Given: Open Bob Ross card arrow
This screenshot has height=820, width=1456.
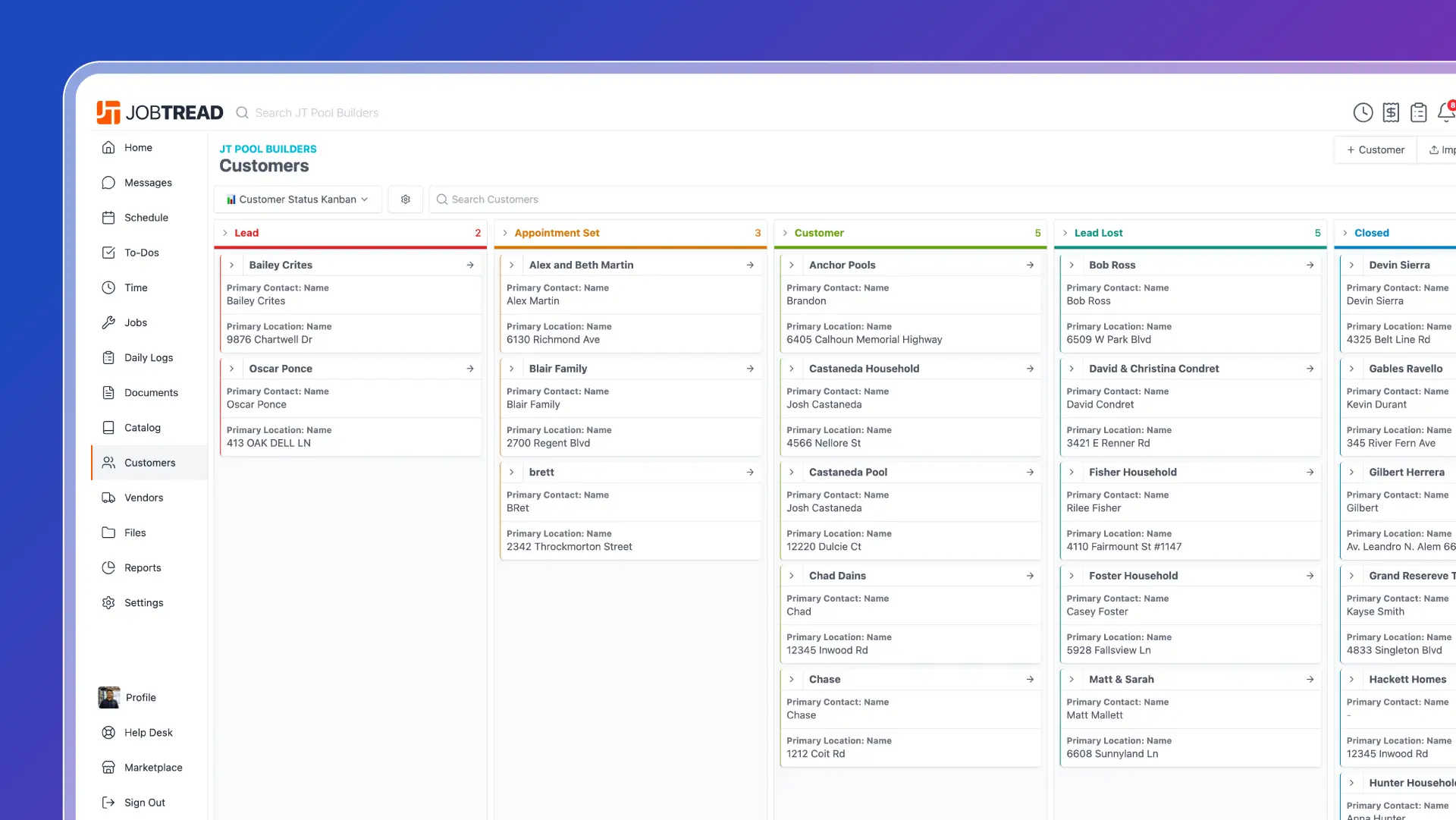Looking at the screenshot, I should coord(1310,265).
